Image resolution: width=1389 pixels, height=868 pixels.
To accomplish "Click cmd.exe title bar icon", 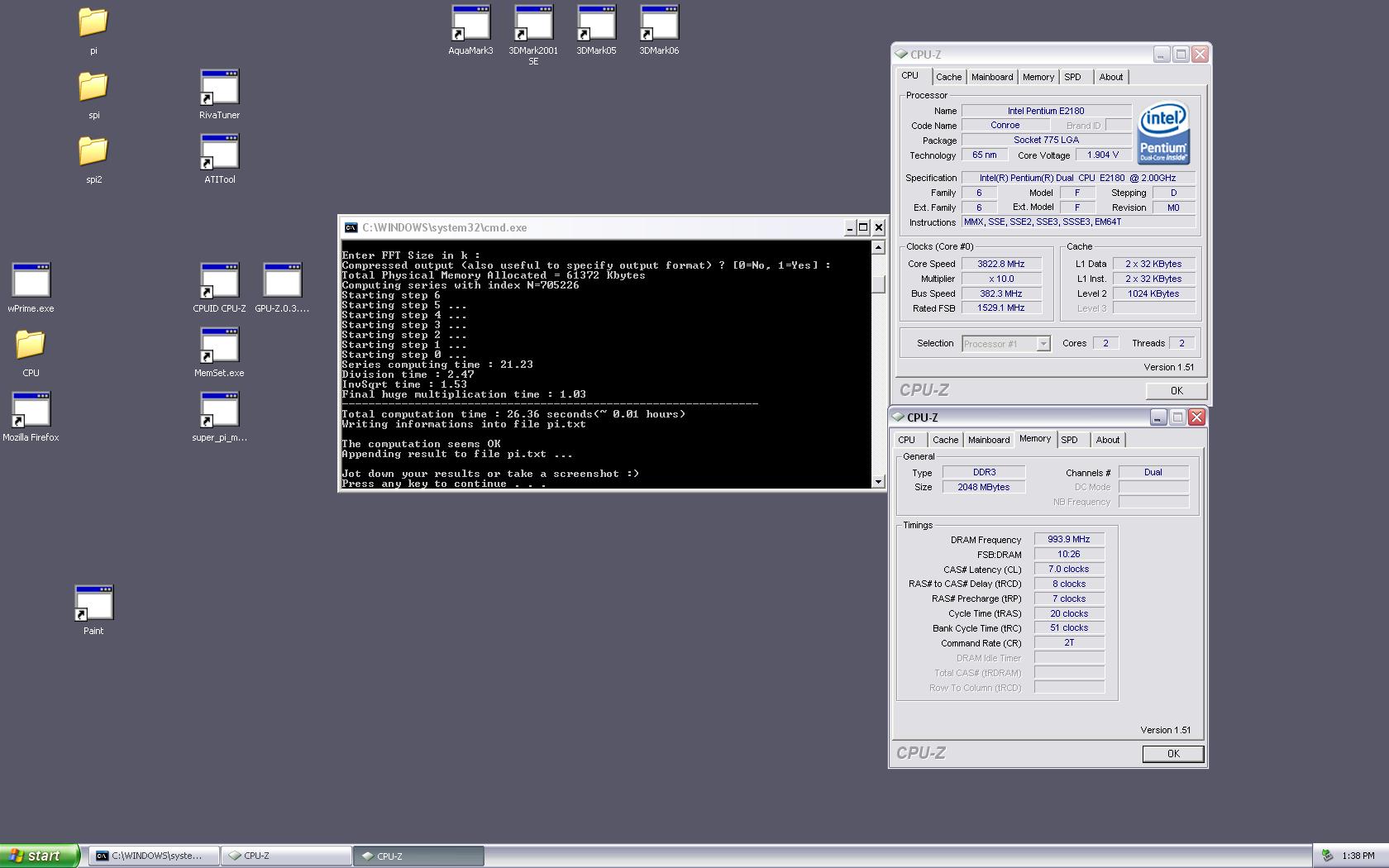I will [351, 227].
